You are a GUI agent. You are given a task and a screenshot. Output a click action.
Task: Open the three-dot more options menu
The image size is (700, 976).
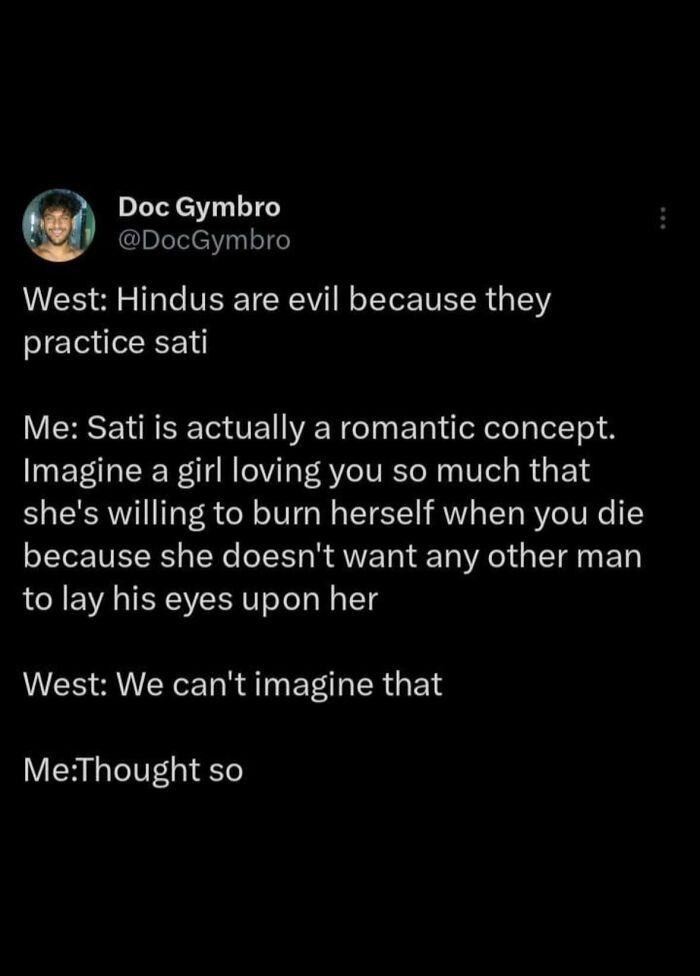pos(663,218)
